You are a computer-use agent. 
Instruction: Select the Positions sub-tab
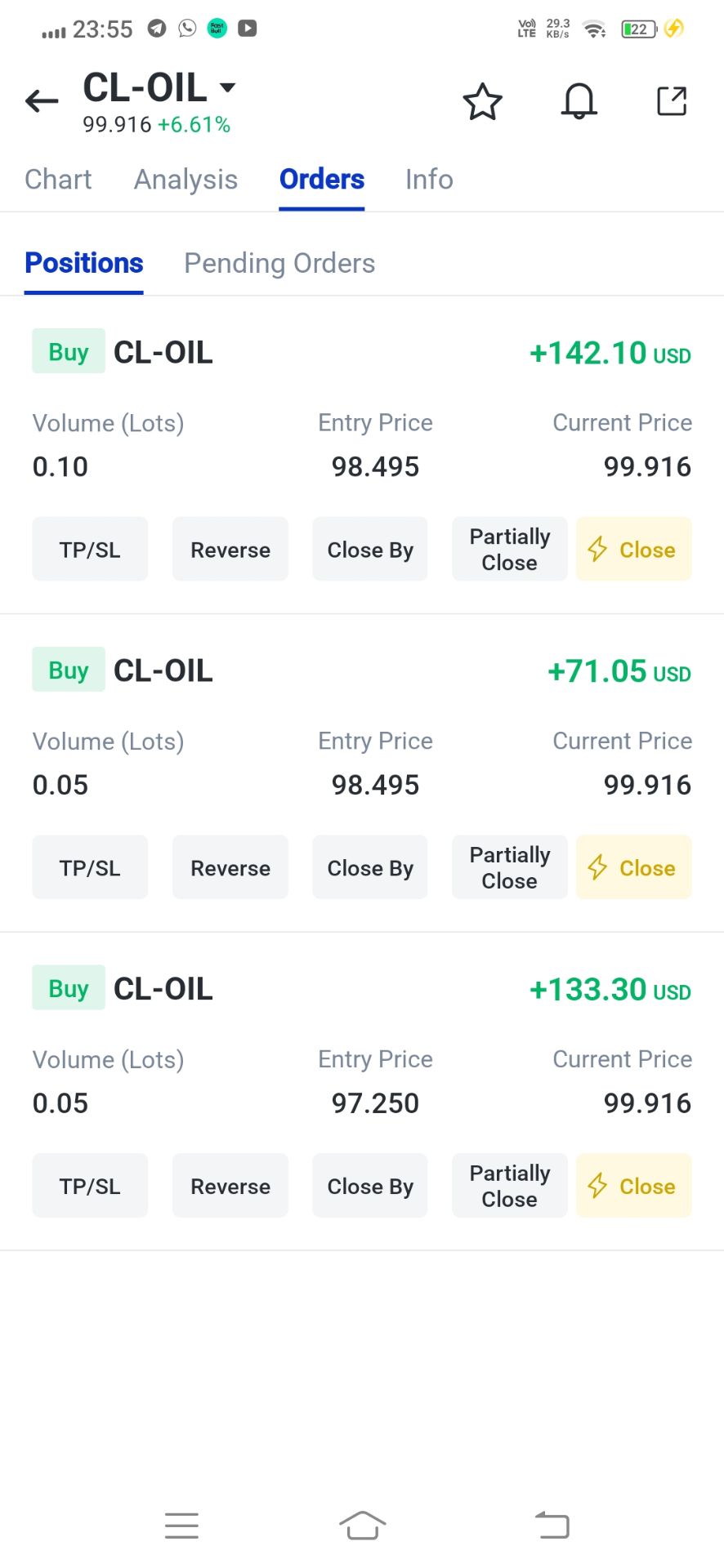click(84, 264)
